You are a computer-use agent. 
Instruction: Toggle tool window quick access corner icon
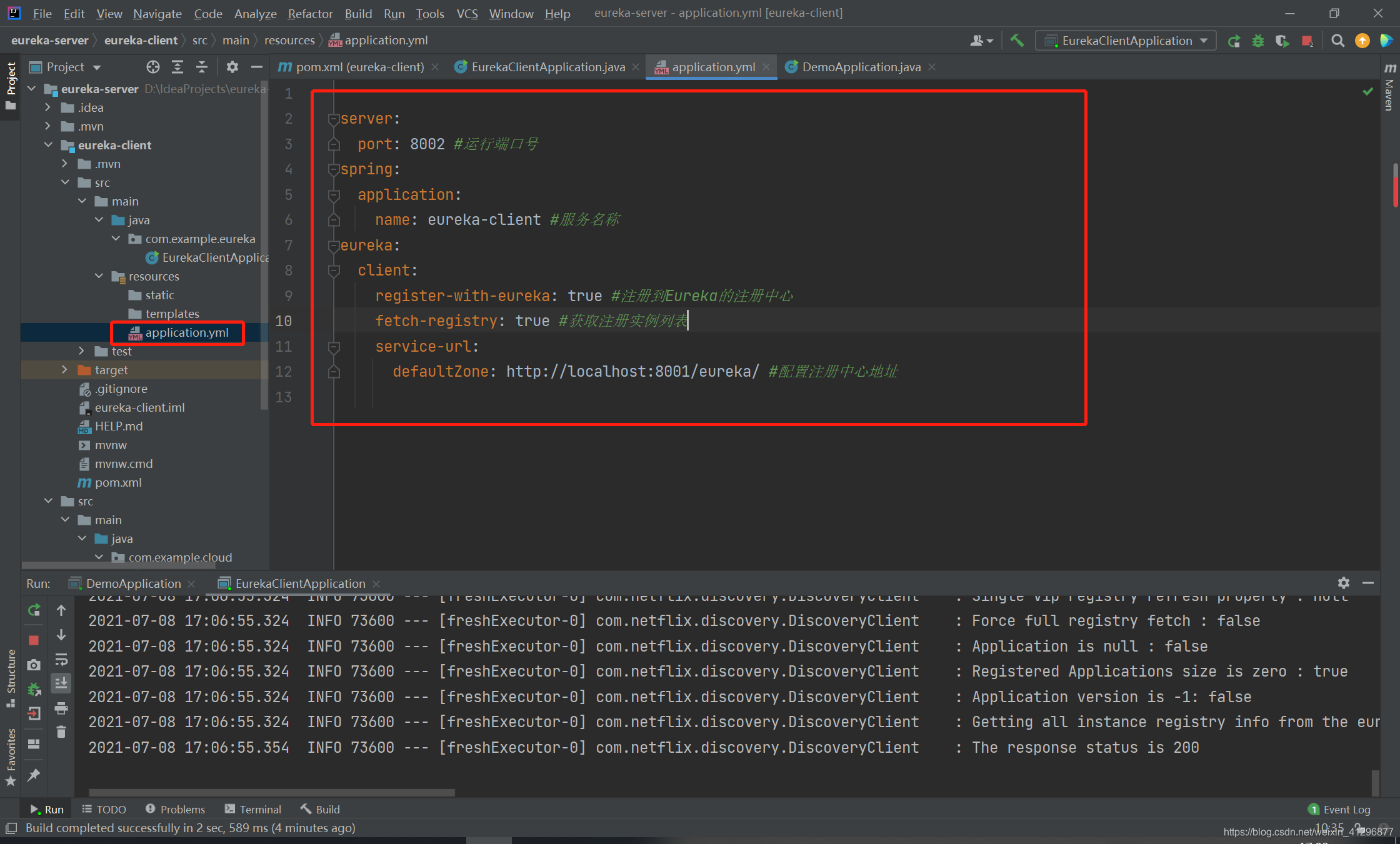pyautogui.click(x=11, y=828)
